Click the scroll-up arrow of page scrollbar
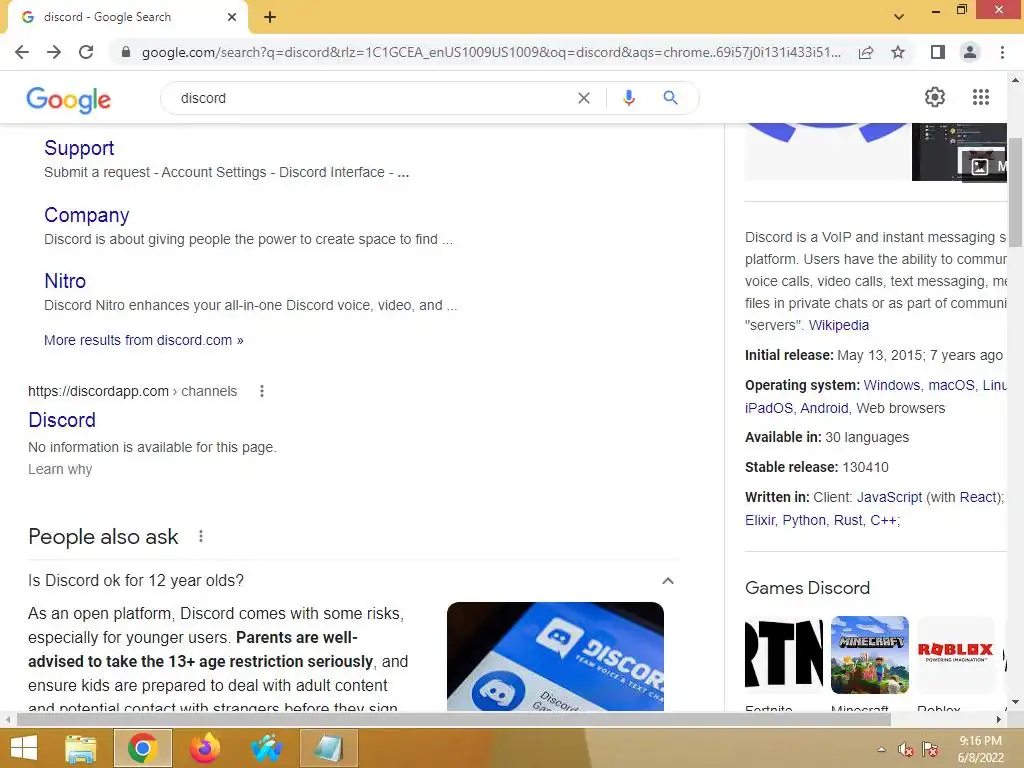 point(1015,80)
